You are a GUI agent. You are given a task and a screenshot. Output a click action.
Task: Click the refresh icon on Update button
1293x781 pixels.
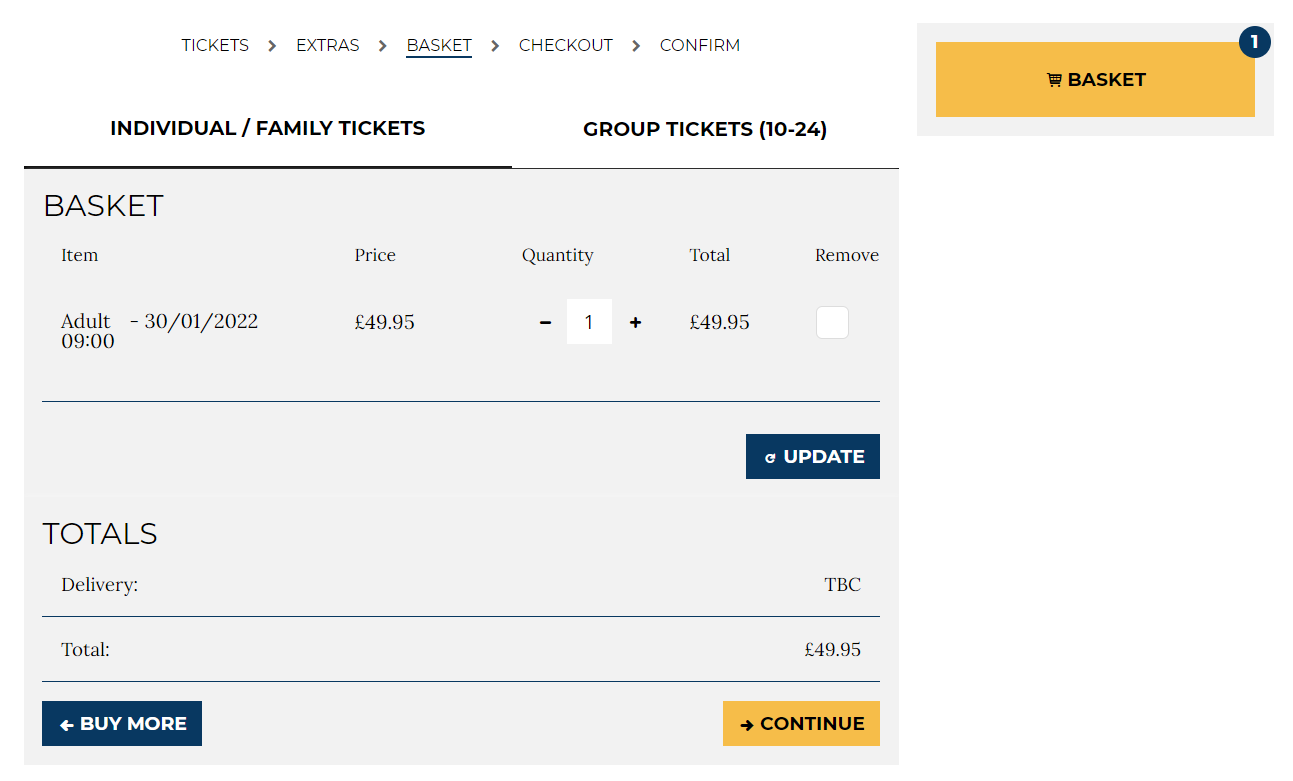[770, 458]
